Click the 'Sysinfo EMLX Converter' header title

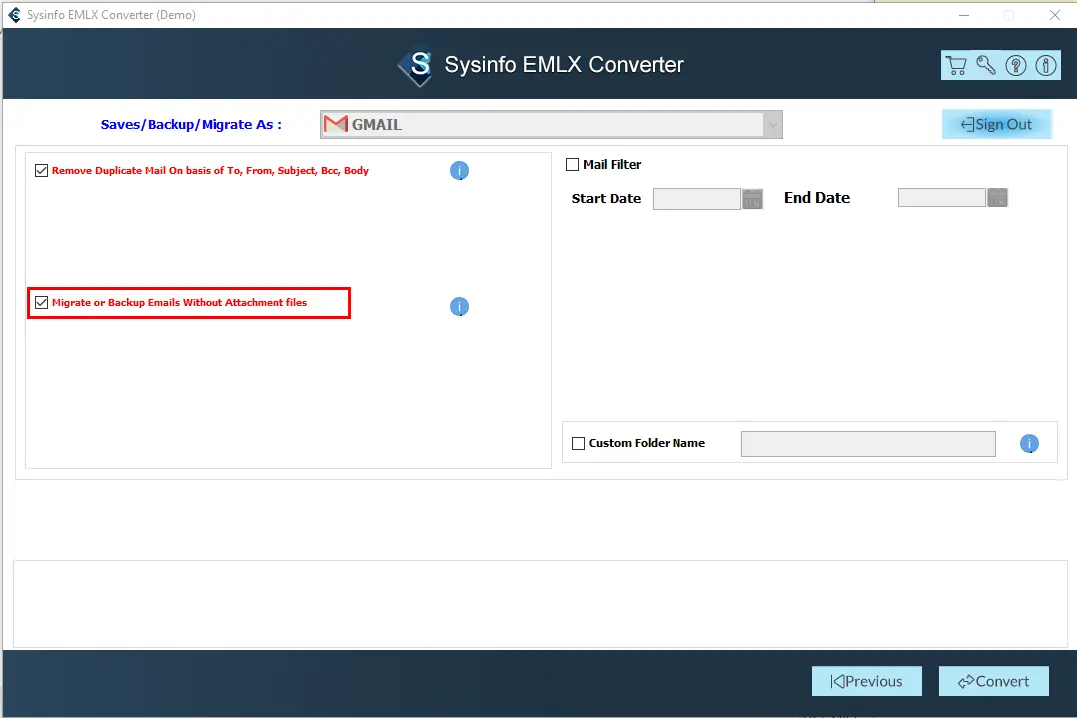[x=564, y=65]
